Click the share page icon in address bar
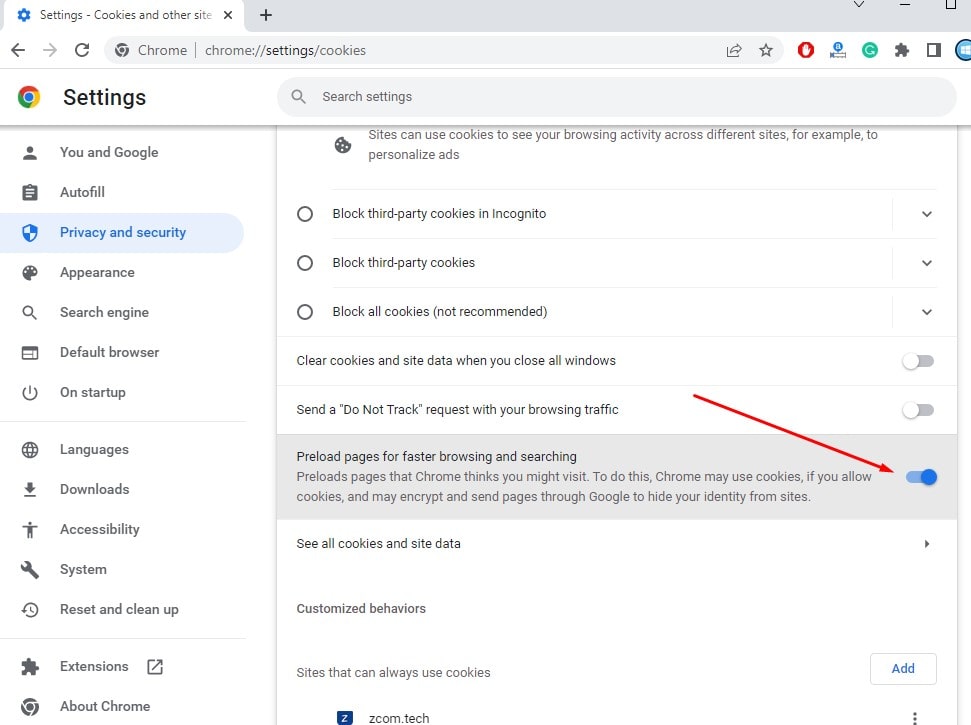Screen dimensions: 971x725 [x=734, y=50]
